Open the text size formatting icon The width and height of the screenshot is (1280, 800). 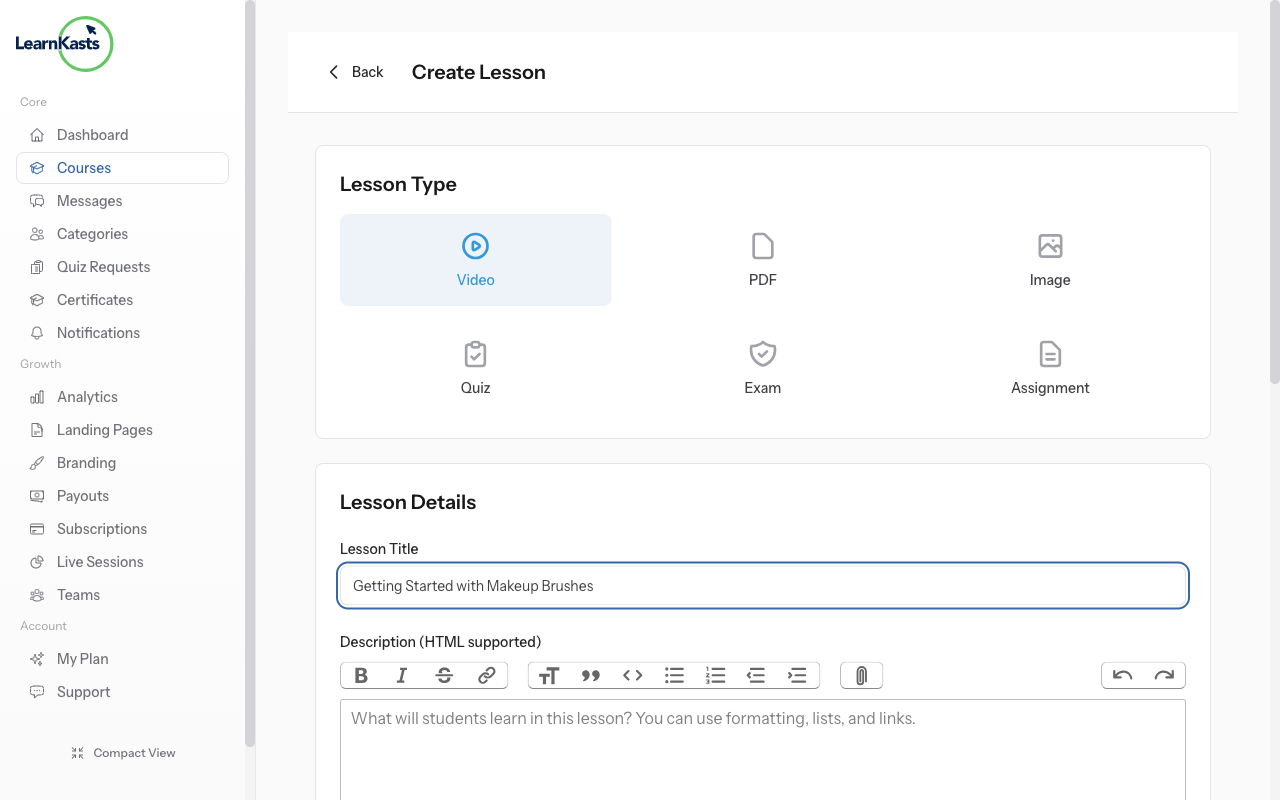(549, 675)
